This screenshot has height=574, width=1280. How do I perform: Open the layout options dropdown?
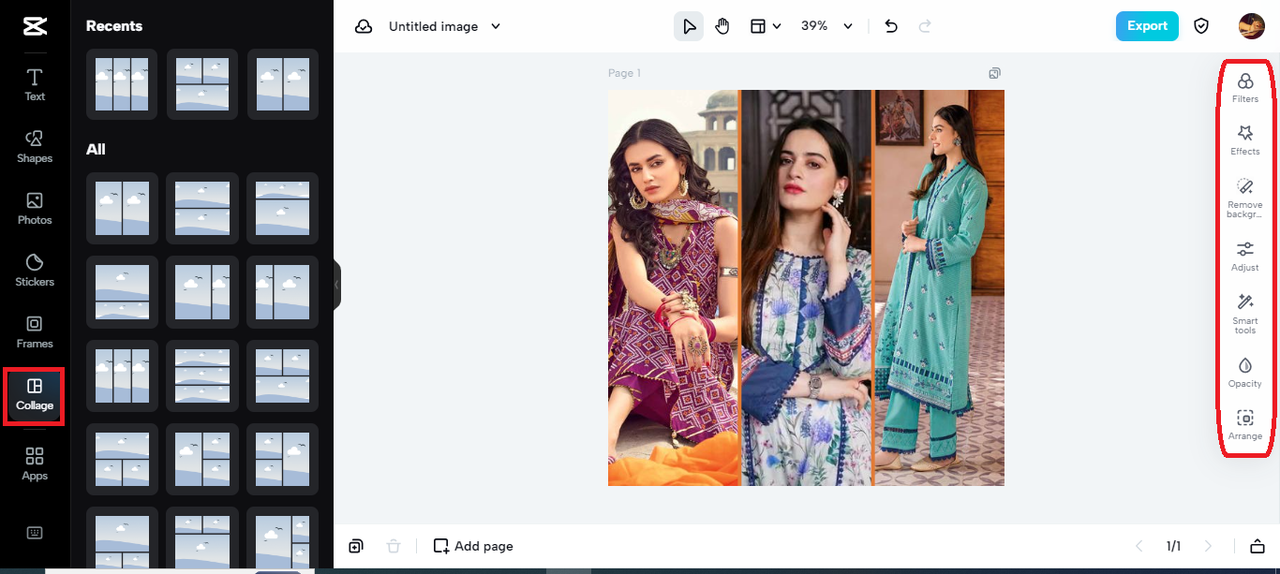766,26
